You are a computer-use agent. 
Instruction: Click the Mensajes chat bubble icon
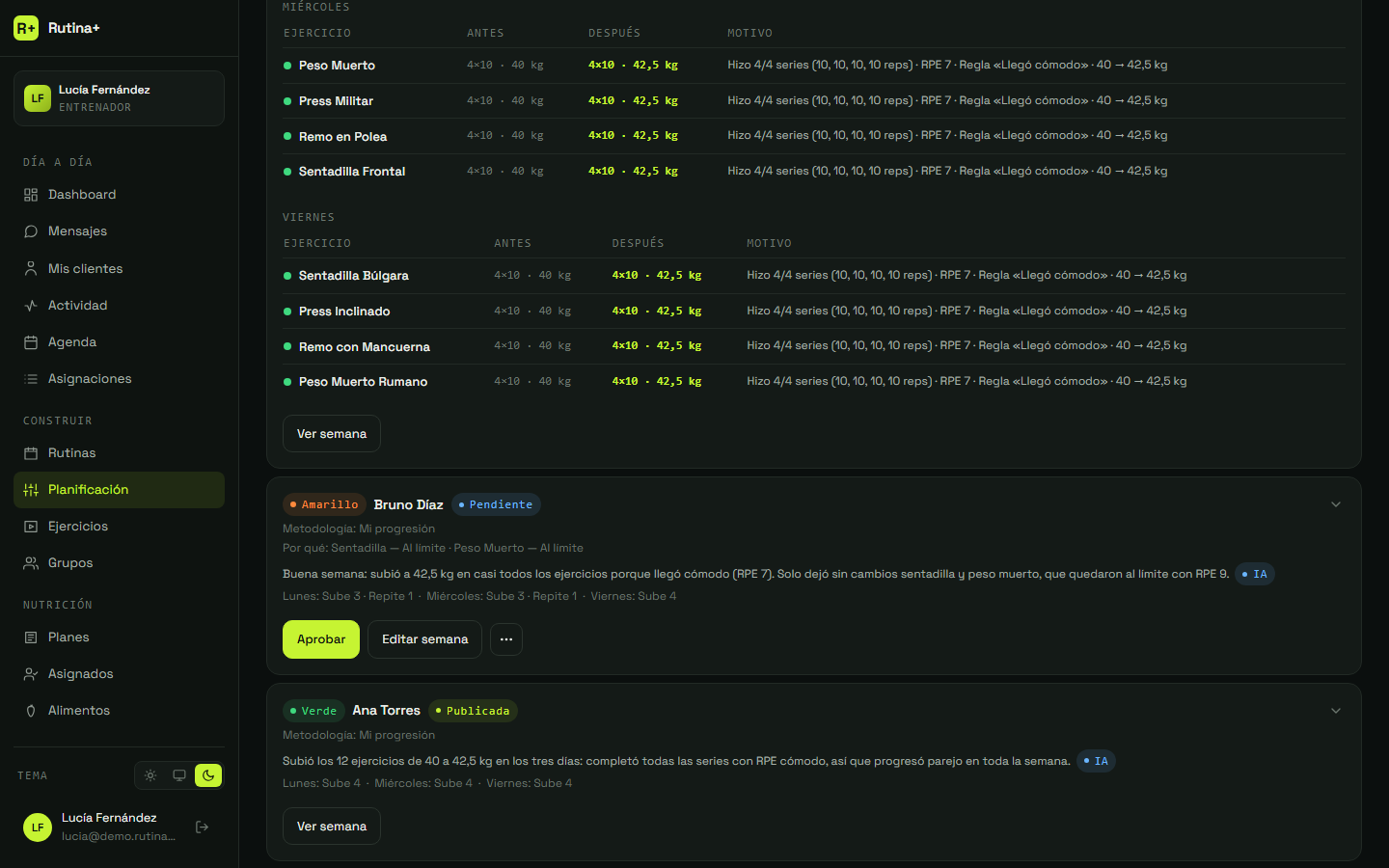pos(31,231)
